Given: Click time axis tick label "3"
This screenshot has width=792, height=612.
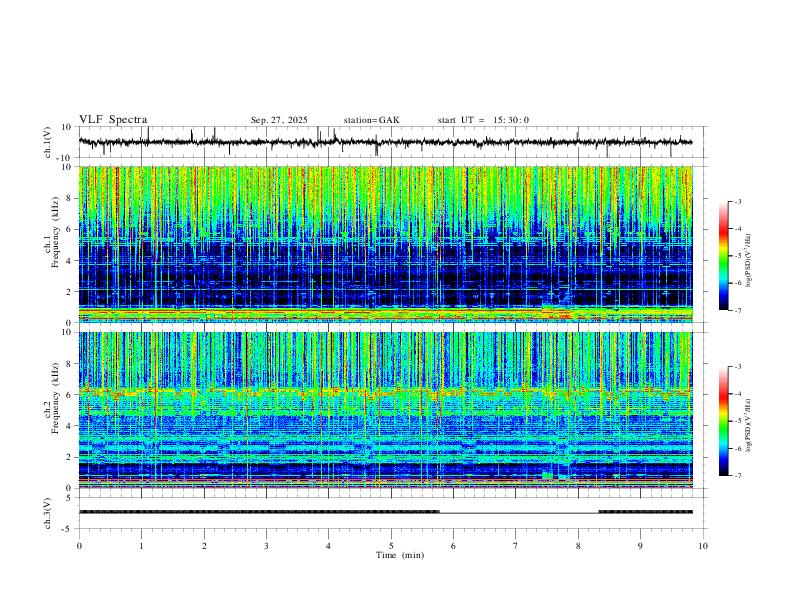Looking at the screenshot, I should pos(266,546).
